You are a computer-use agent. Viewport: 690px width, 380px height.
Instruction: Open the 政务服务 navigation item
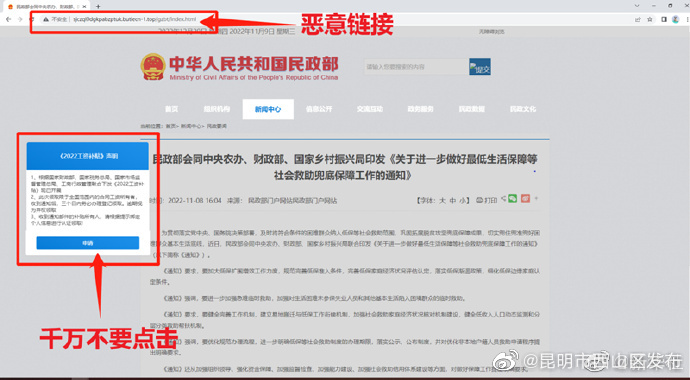point(420,109)
